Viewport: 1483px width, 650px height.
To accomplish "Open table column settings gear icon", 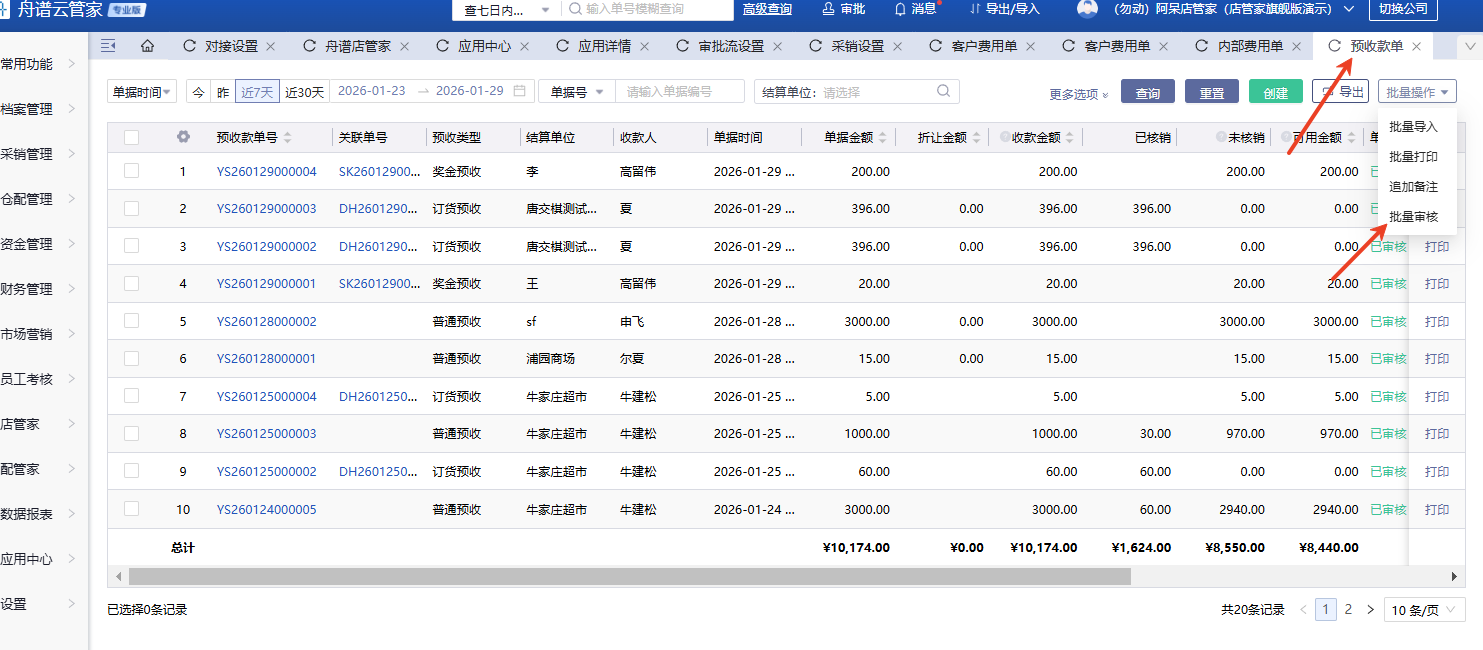I will [183, 137].
